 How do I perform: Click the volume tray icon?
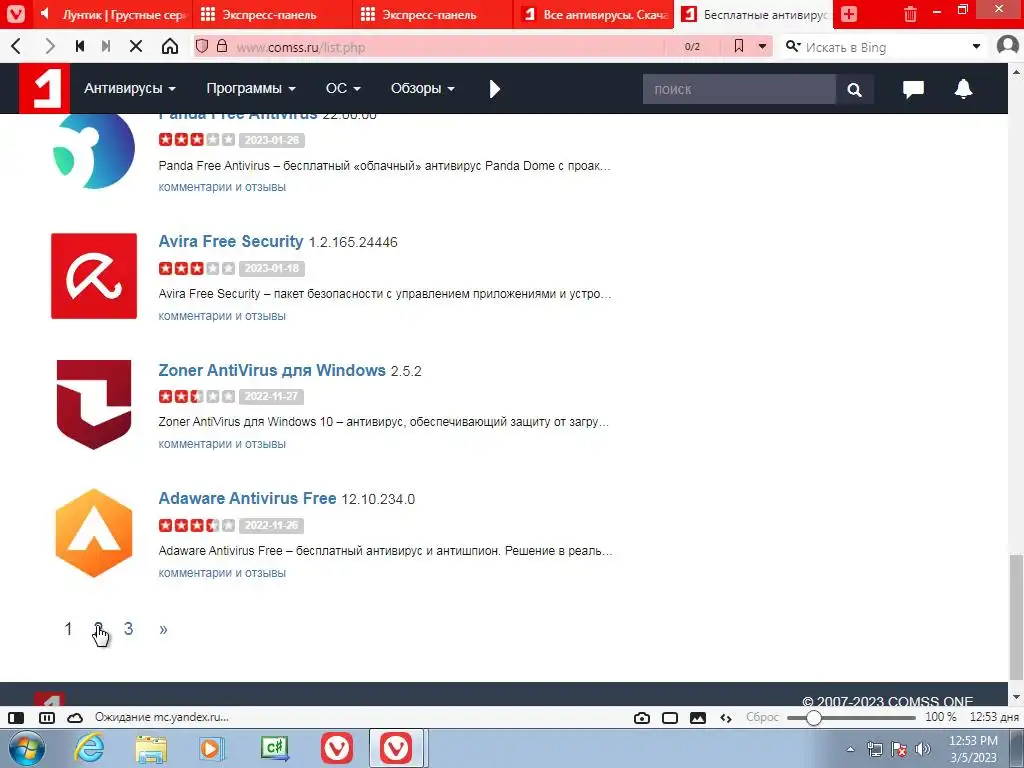click(x=923, y=749)
